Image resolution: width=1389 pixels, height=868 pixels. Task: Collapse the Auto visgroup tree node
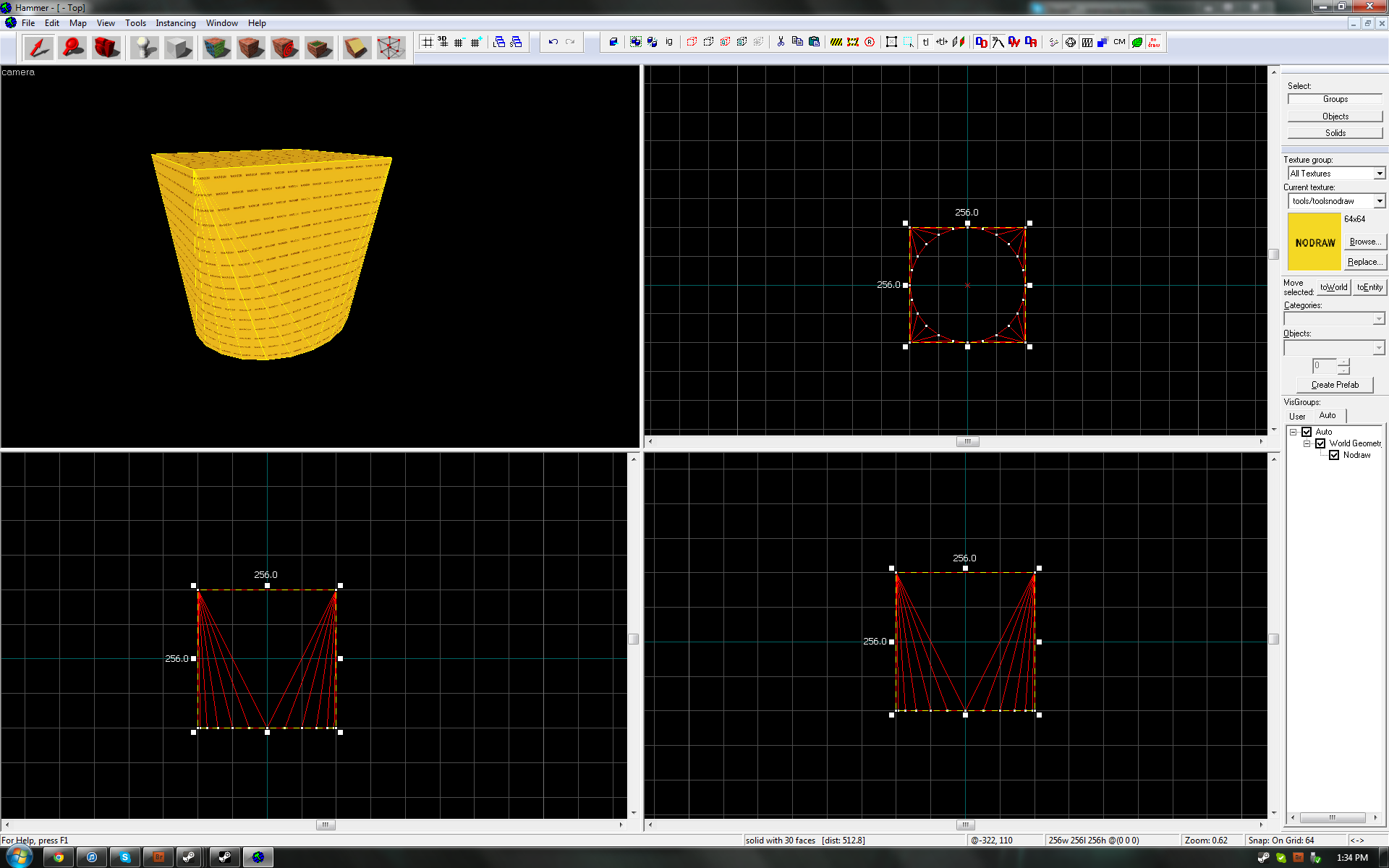tap(1294, 432)
